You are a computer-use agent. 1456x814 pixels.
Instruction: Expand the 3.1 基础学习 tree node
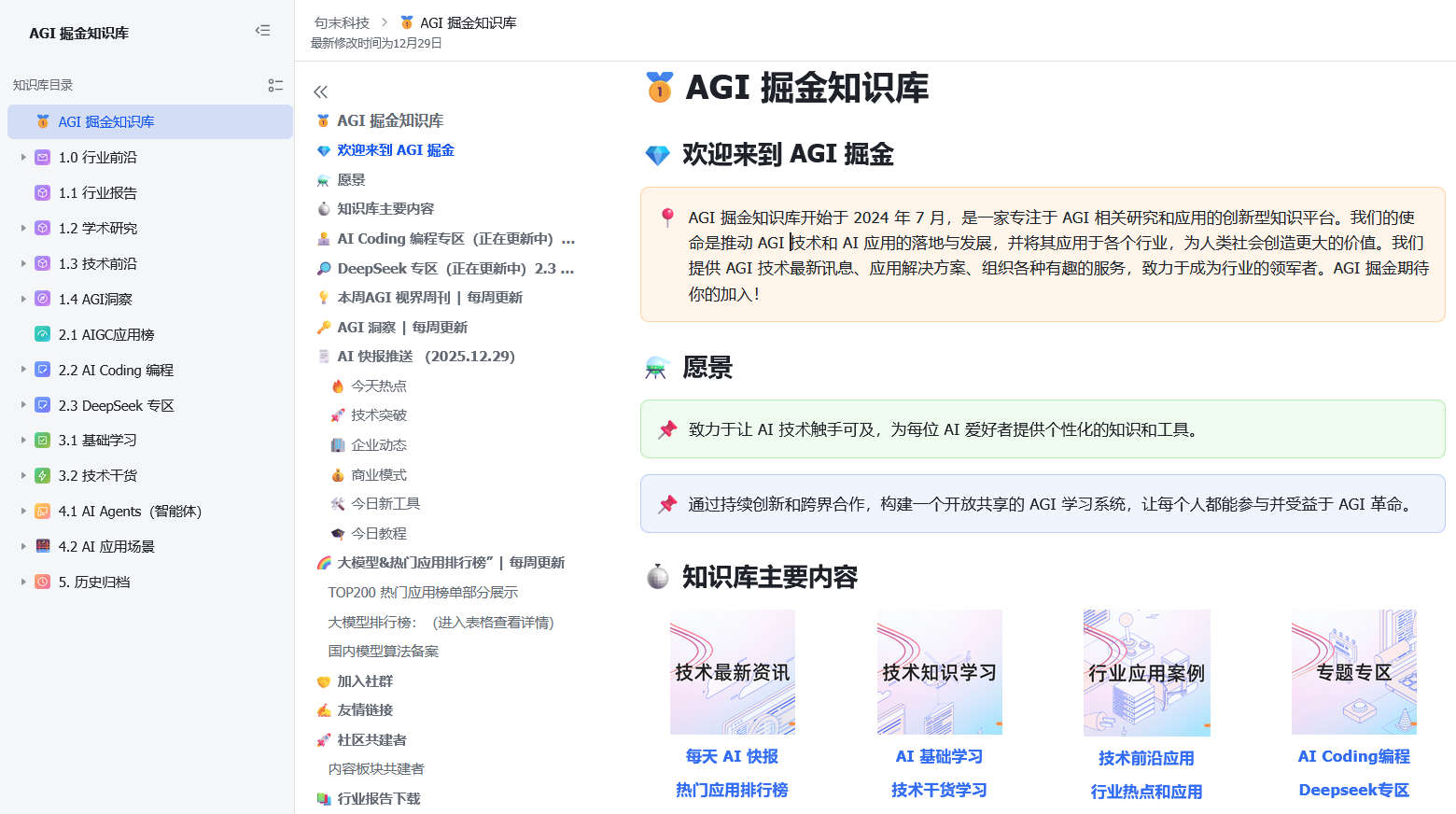click(23, 441)
